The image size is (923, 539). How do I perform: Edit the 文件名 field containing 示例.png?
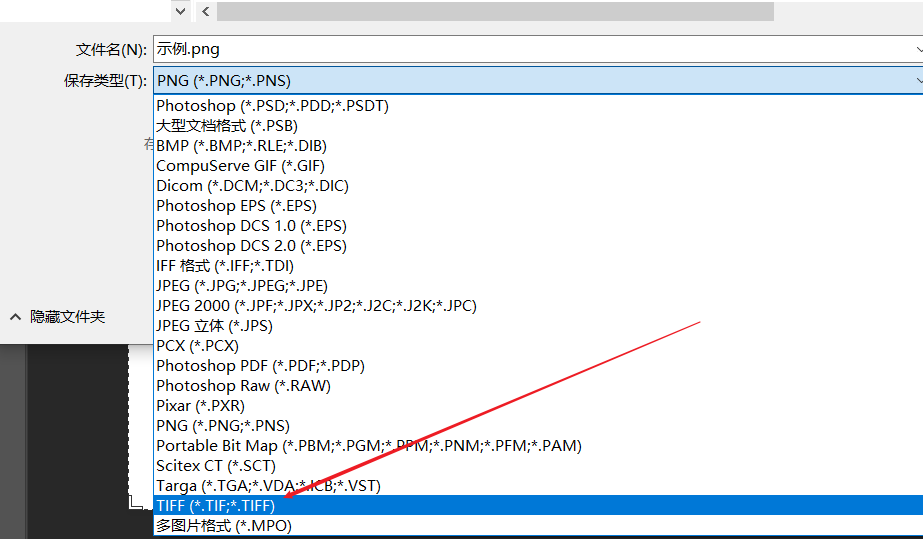(538, 49)
